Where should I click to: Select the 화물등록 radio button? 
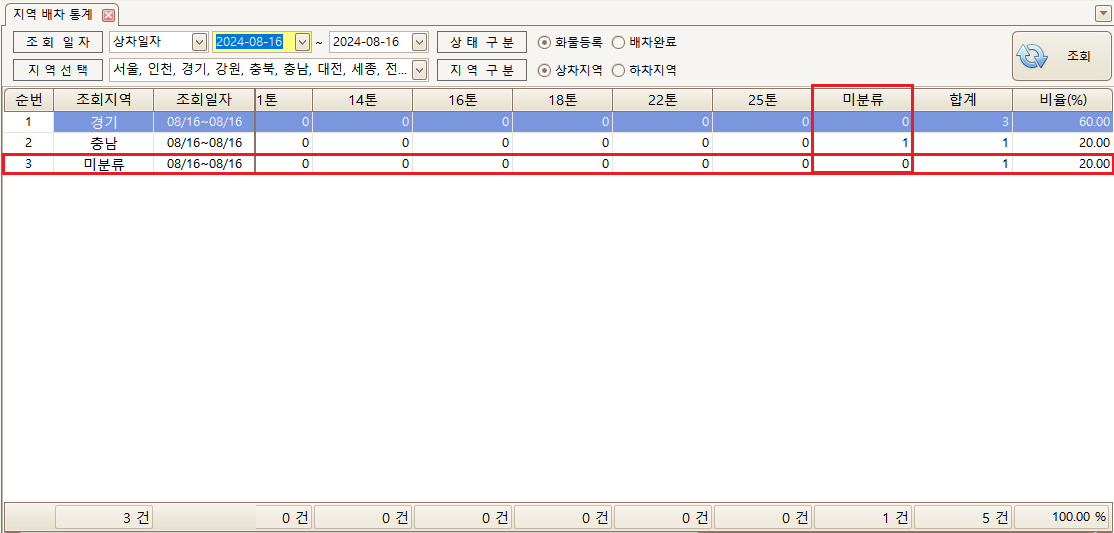click(544, 42)
